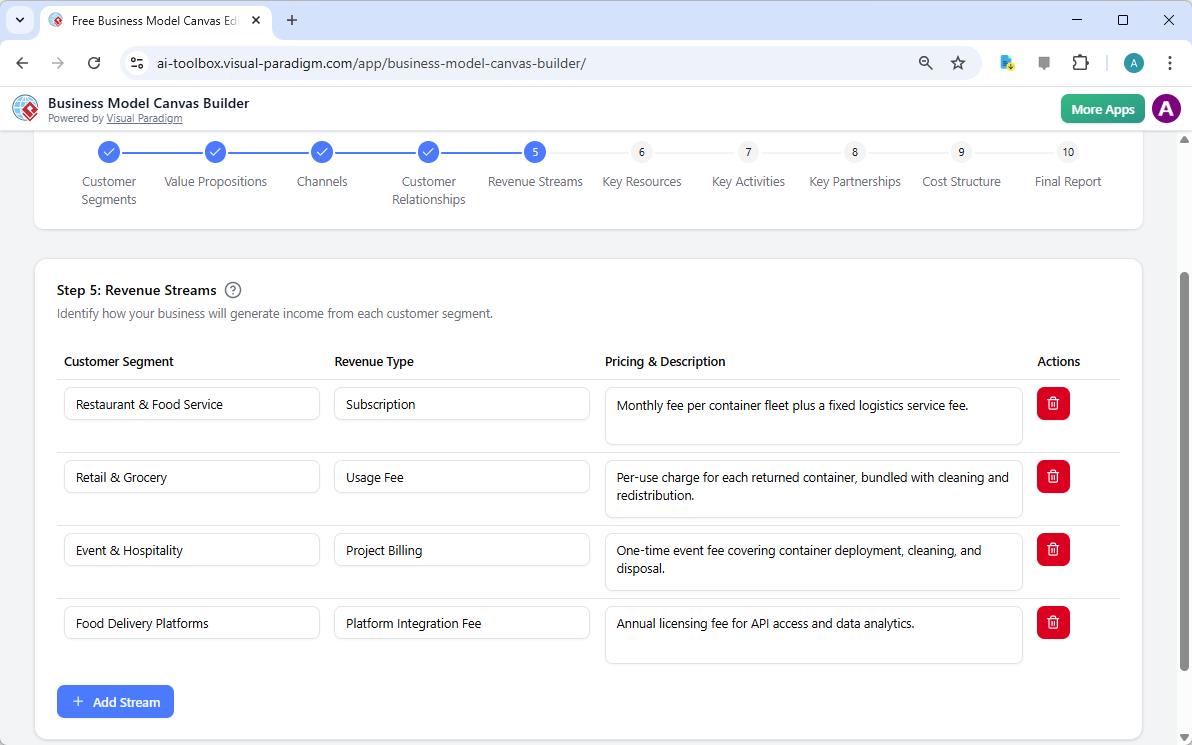Reload the current page
This screenshot has width=1192, height=745.
tap(94, 62)
